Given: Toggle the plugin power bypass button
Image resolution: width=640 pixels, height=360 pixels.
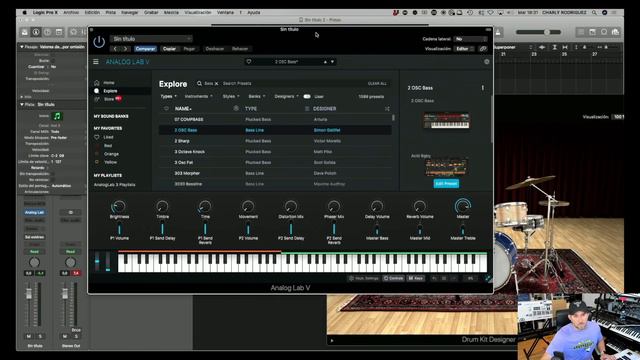Looking at the screenshot, I should 99,42.
